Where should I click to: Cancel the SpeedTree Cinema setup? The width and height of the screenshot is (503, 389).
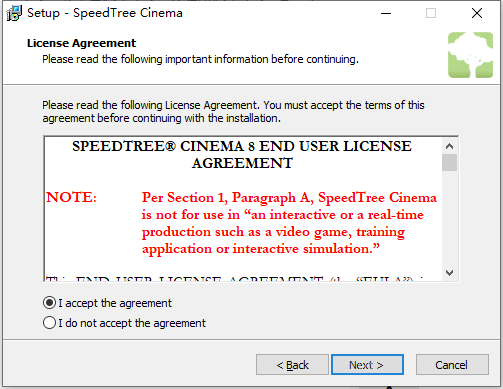(x=452, y=365)
